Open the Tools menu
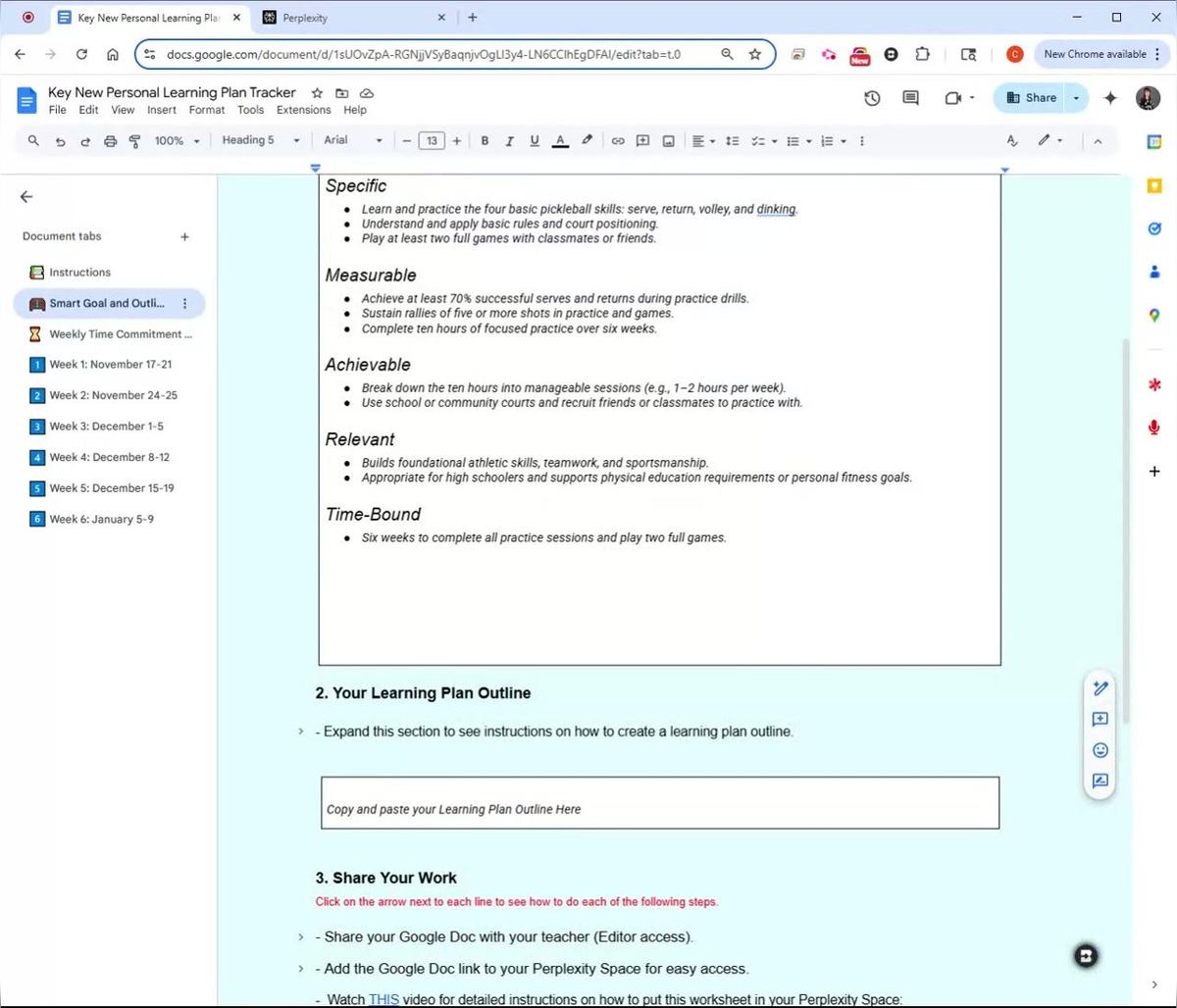 [251, 110]
